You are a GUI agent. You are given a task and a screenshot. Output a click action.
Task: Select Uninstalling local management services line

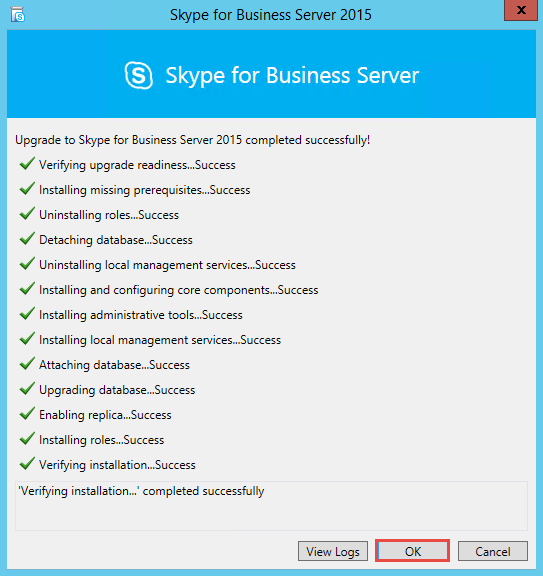coord(167,265)
